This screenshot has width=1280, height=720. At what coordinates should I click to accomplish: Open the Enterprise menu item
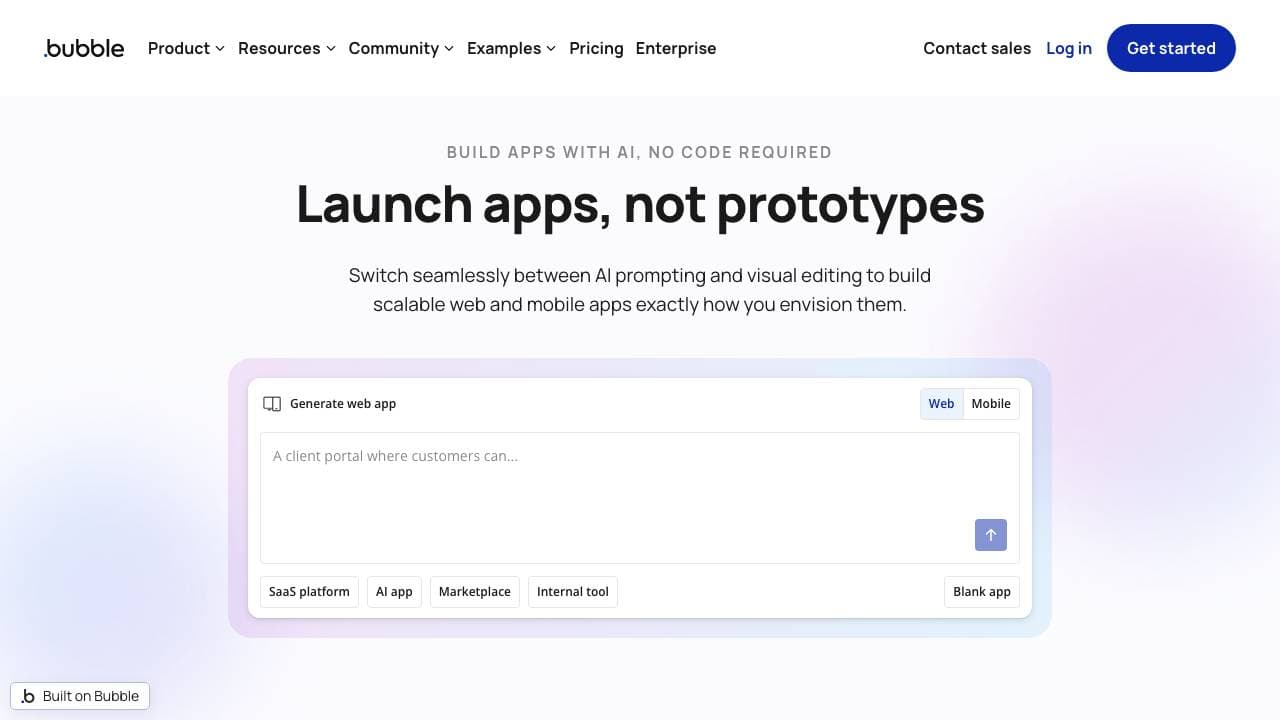click(676, 48)
